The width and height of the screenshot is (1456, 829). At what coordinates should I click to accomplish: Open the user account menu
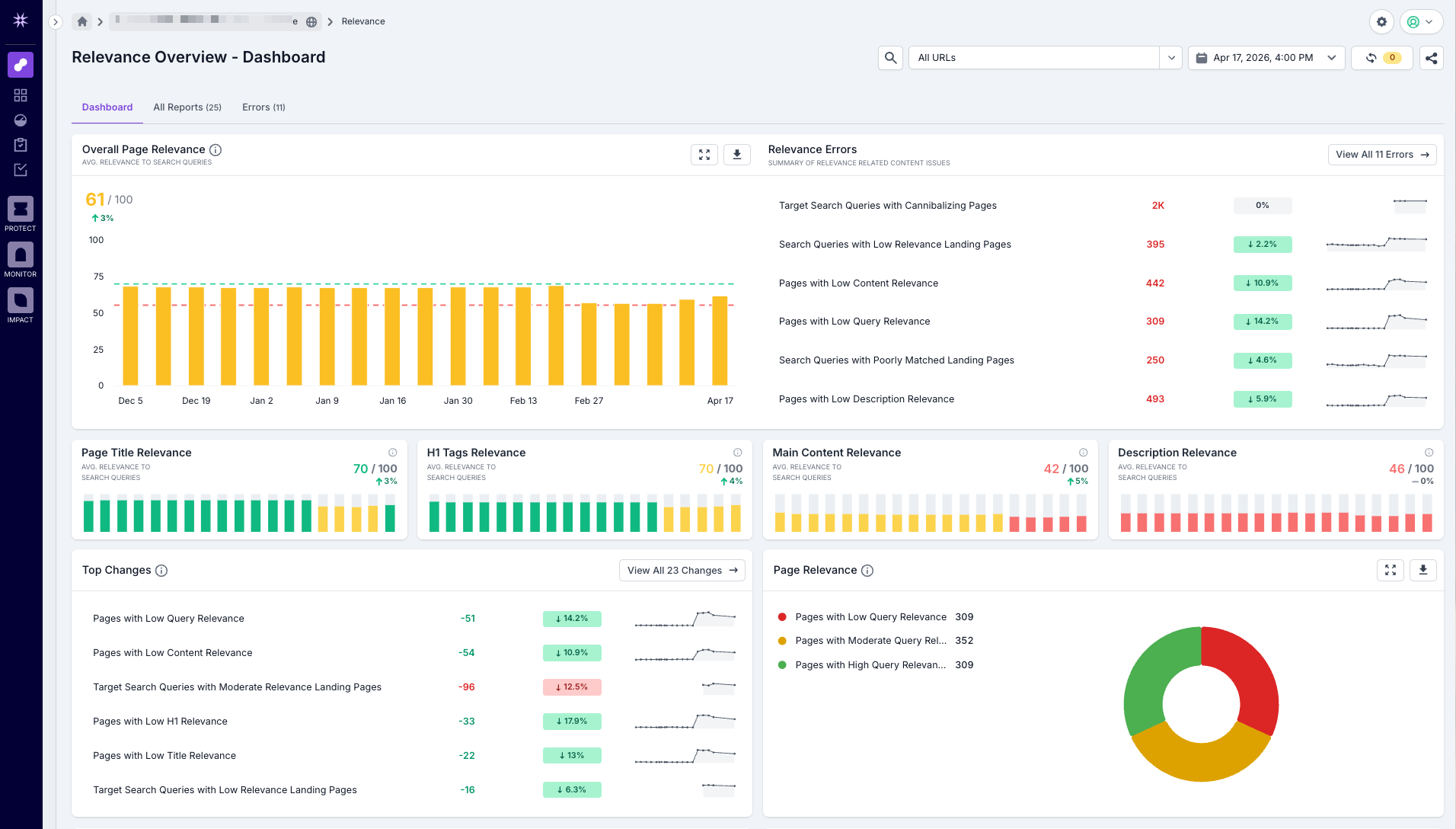coord(1420,22)
